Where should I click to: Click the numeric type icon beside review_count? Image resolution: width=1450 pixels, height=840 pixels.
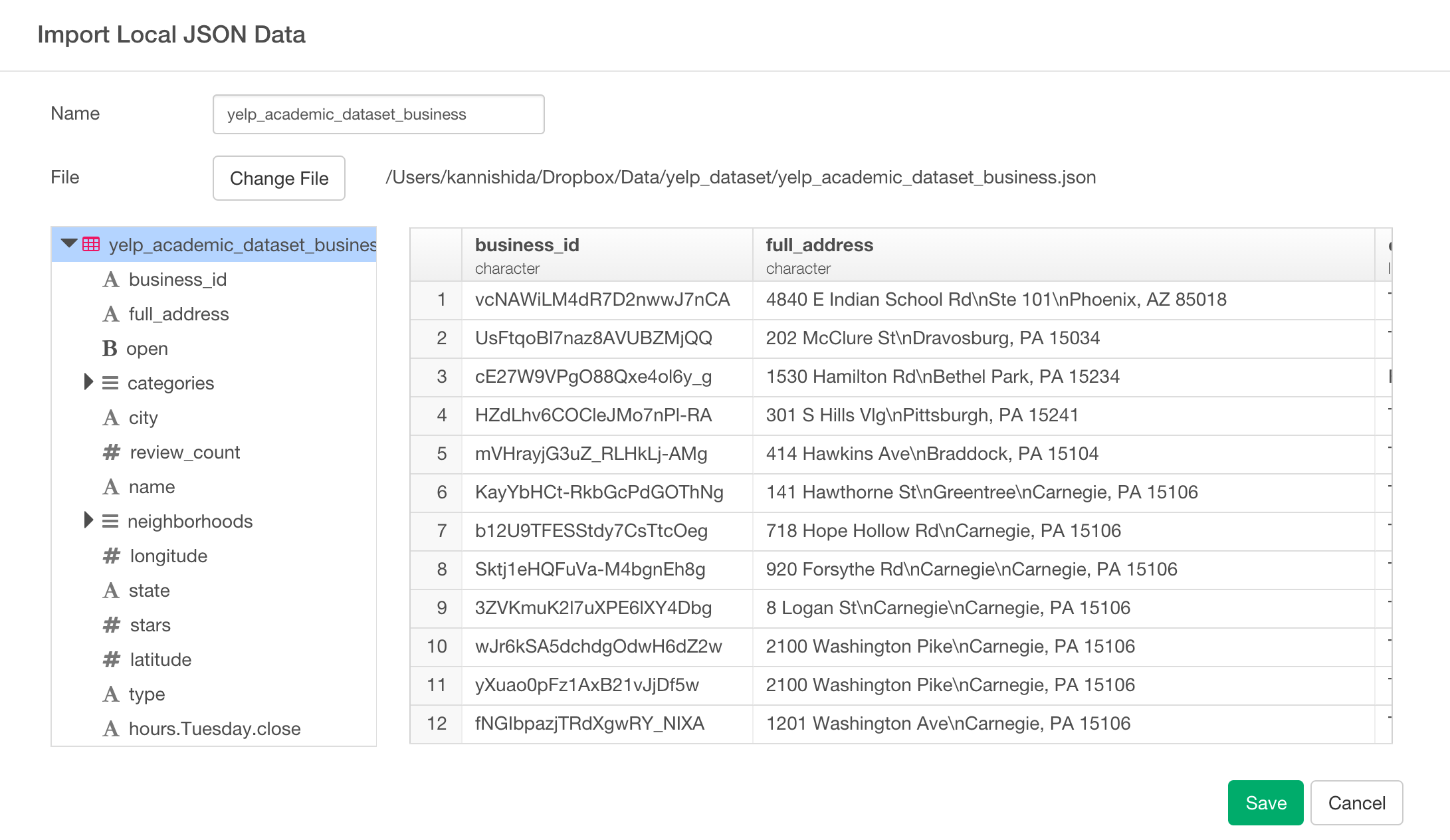(x=110, y=452)
